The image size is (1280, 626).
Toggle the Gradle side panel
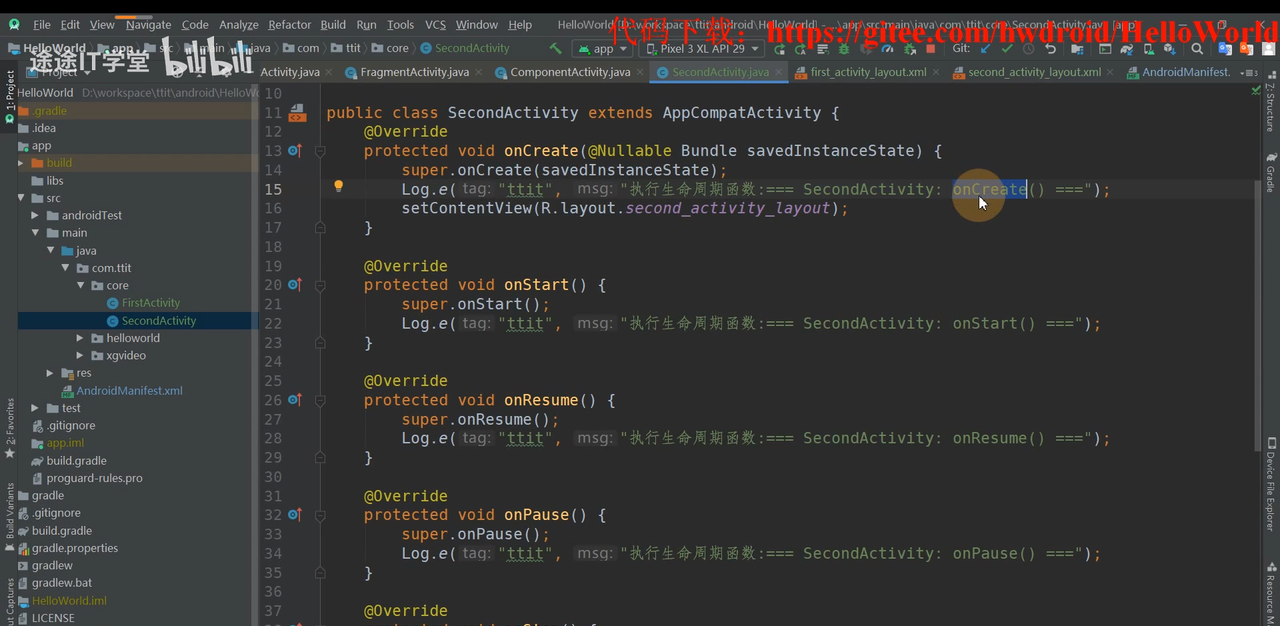tap(1271, 173)
